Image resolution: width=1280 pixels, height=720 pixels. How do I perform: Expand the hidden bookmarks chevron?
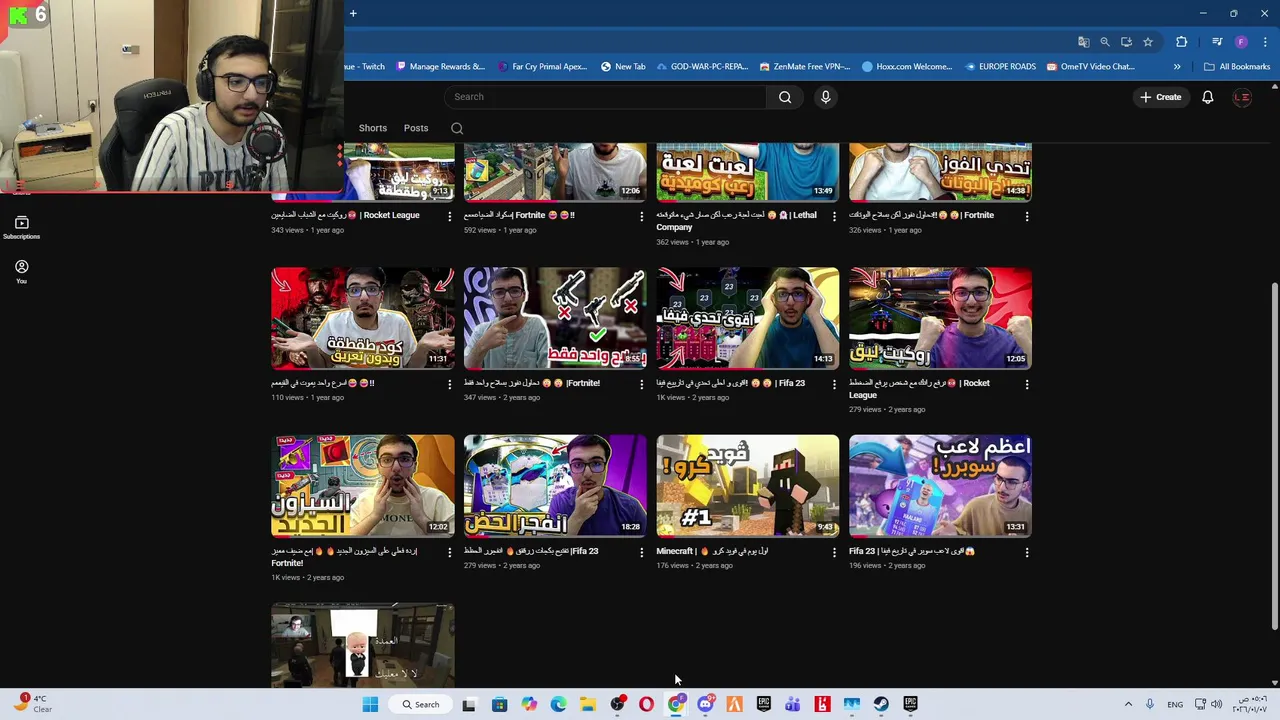(x=1177, y=67)
